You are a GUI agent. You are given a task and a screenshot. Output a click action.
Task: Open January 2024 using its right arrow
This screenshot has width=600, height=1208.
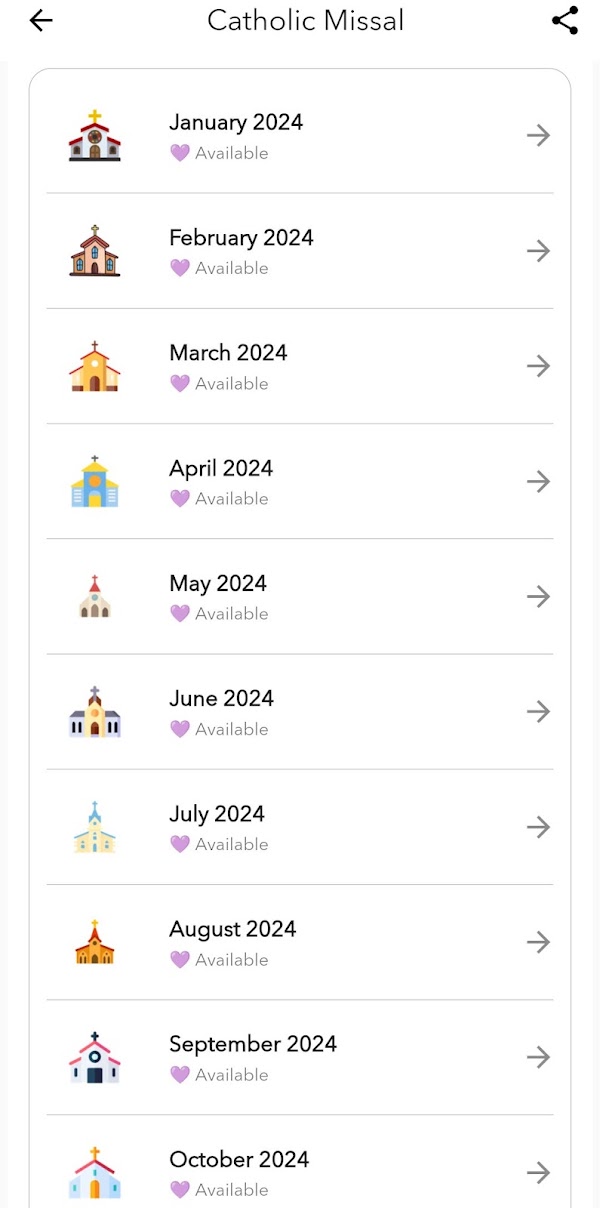tap(539, 136)
